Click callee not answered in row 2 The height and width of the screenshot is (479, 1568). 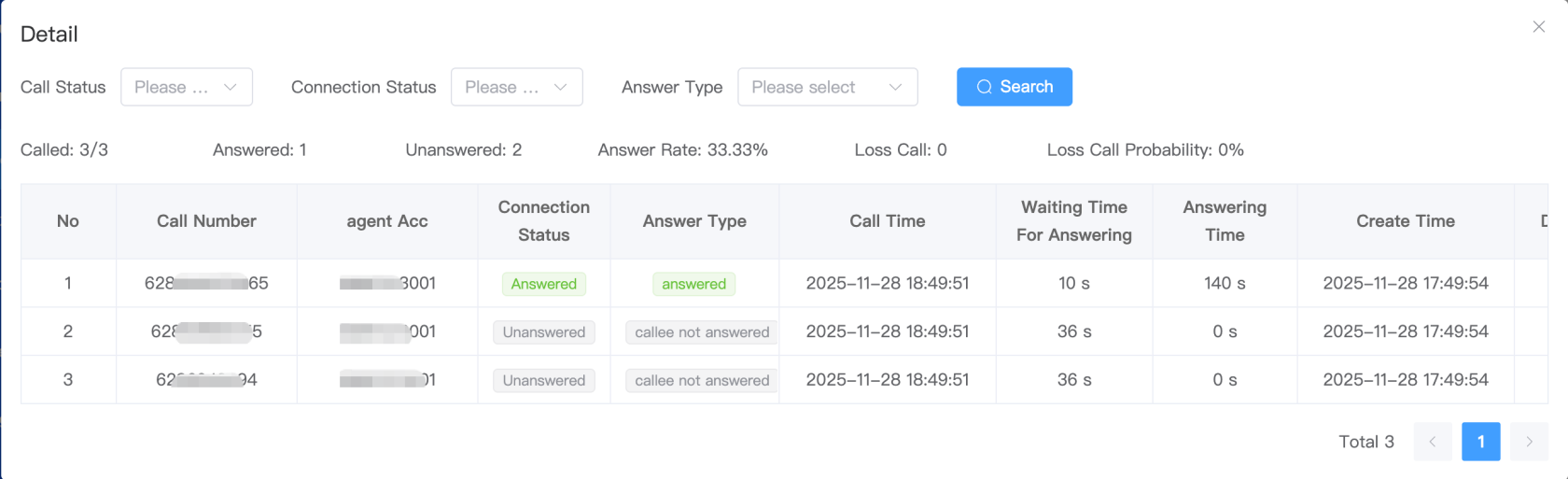702,332
